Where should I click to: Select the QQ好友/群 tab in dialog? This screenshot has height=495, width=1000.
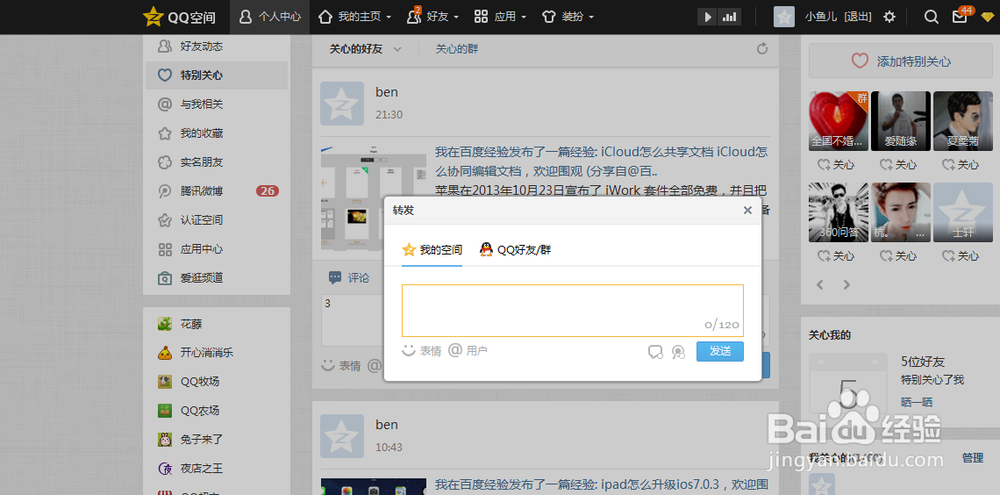point(515,250)
